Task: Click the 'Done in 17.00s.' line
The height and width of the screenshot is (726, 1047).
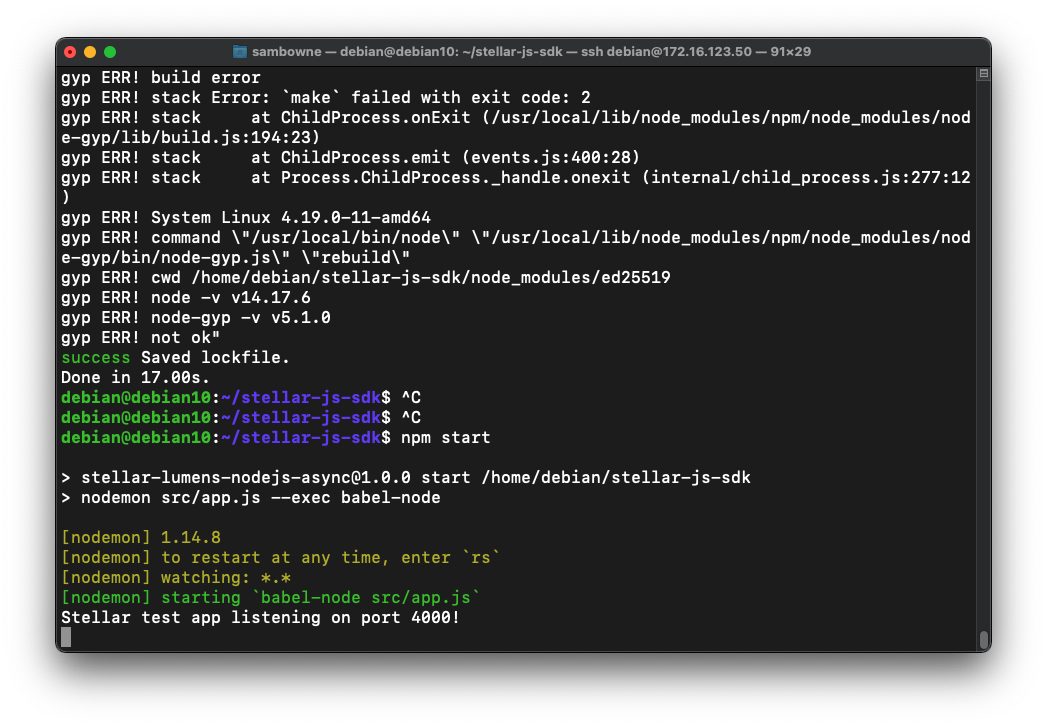Action: [x=136, y=378]
